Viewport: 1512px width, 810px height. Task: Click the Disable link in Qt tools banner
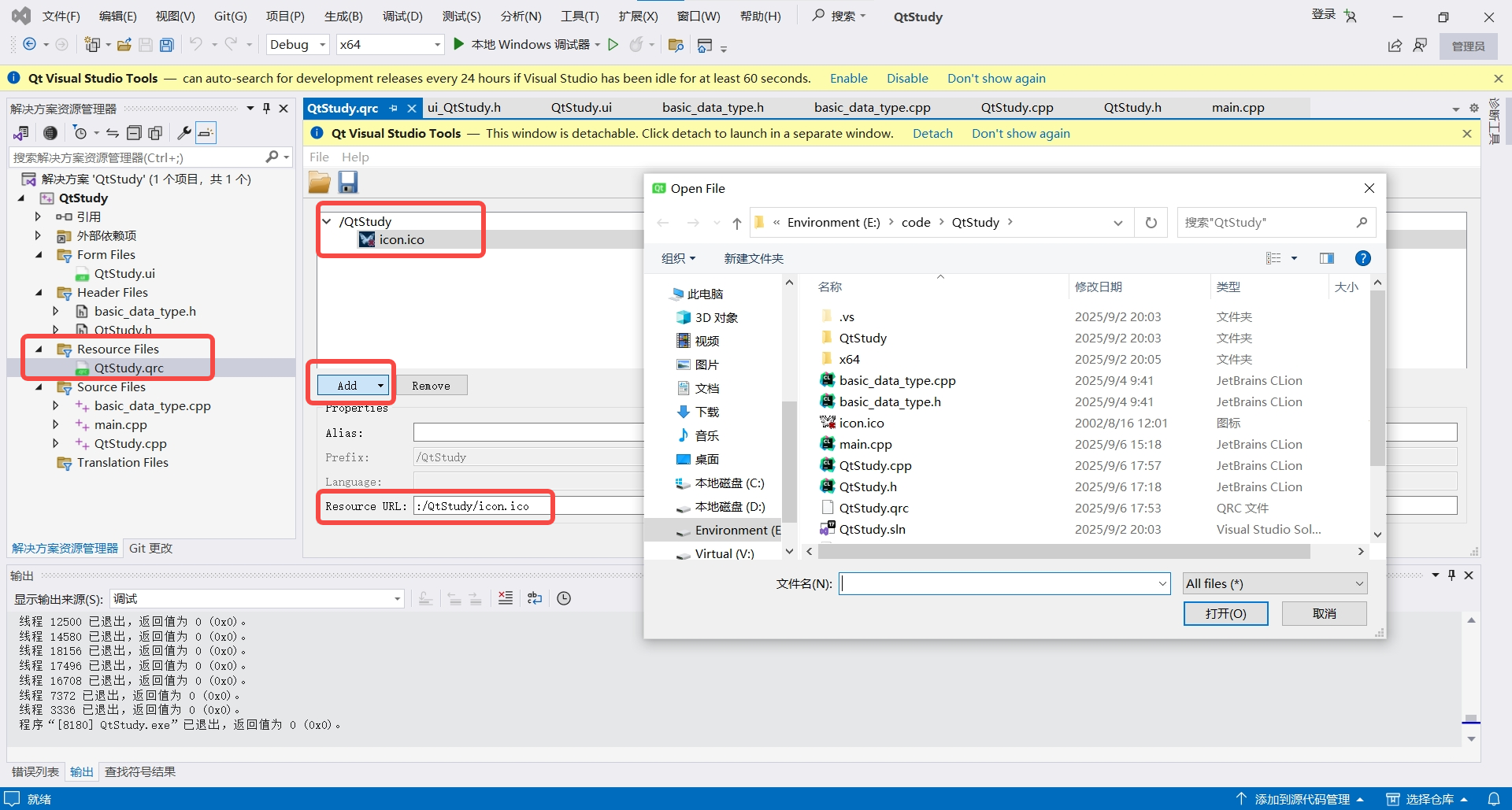pyautogui.click(x=907, y=79)
